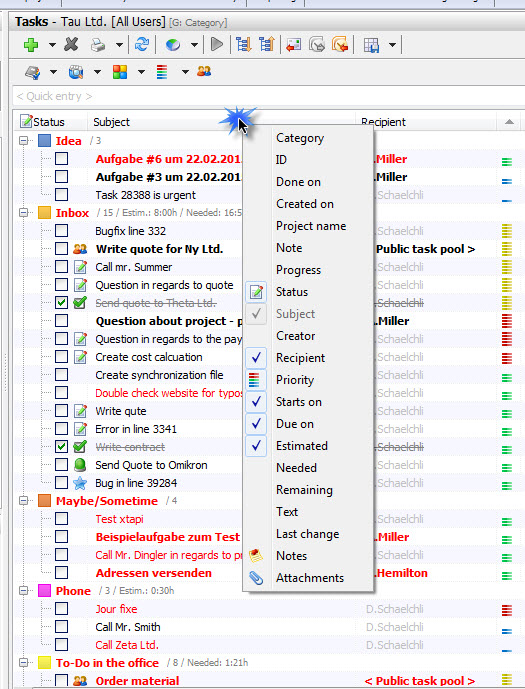Screen dimensions: 525x689
Task: Click the printer icon
Action: coord(98,45)
